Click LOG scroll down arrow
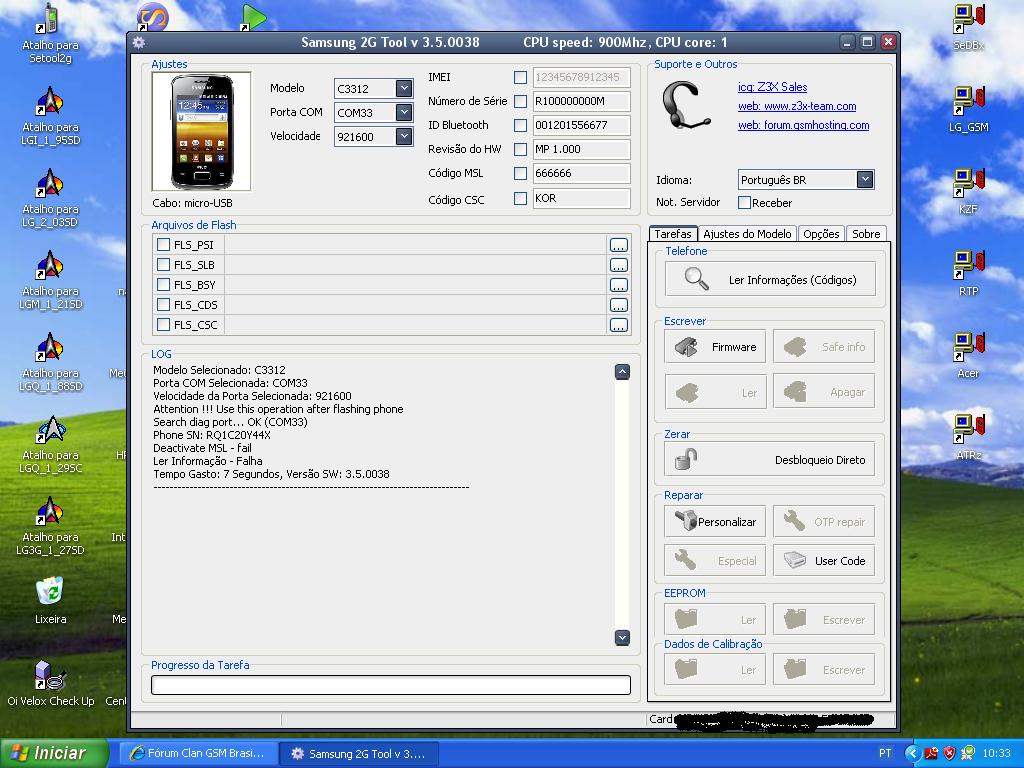The width and height of the screenshot is (1024, 768). [622, 637]
